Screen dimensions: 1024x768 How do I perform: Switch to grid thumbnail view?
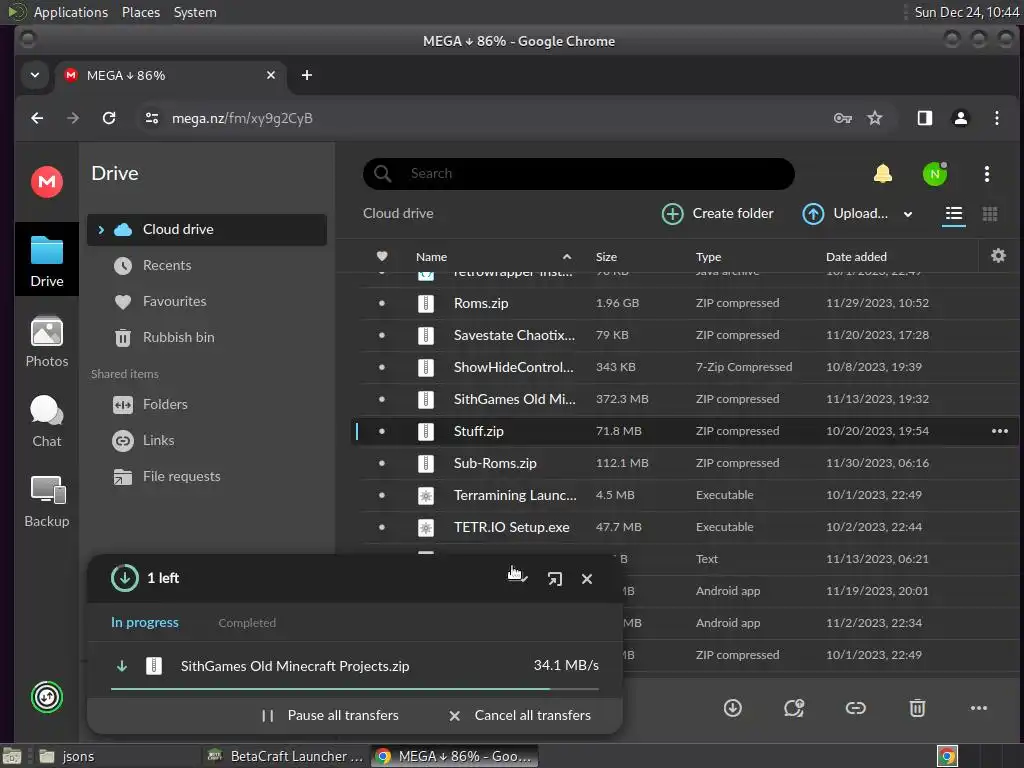click(990, 214)
